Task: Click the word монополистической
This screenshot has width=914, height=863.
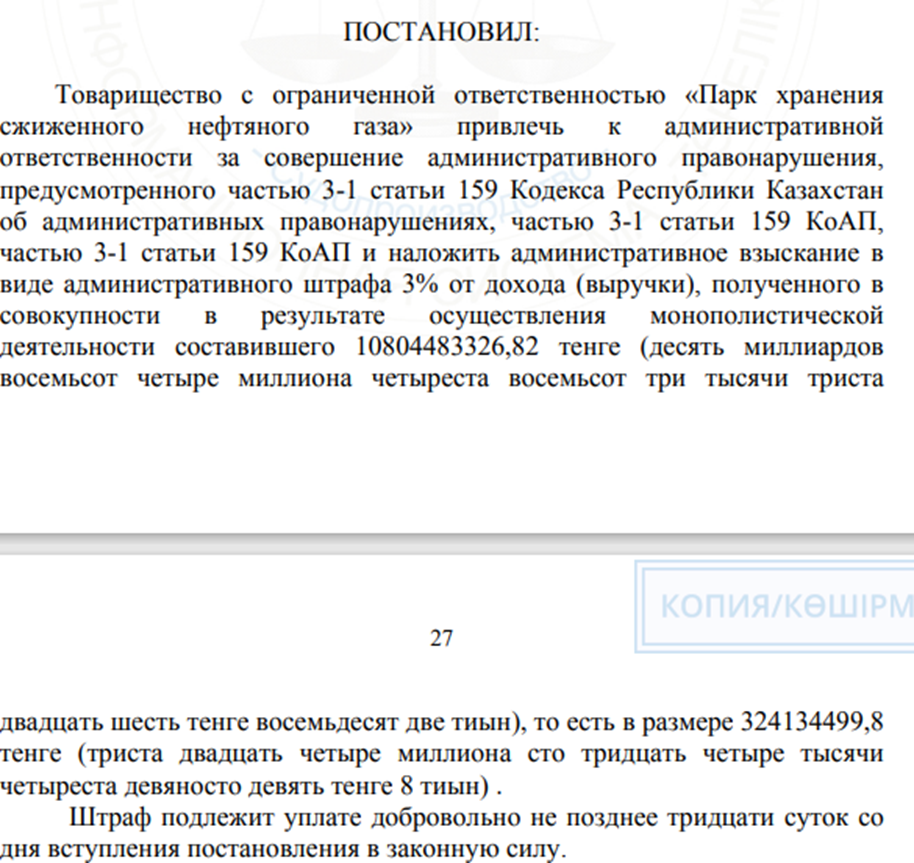Action: click(766, 316)
